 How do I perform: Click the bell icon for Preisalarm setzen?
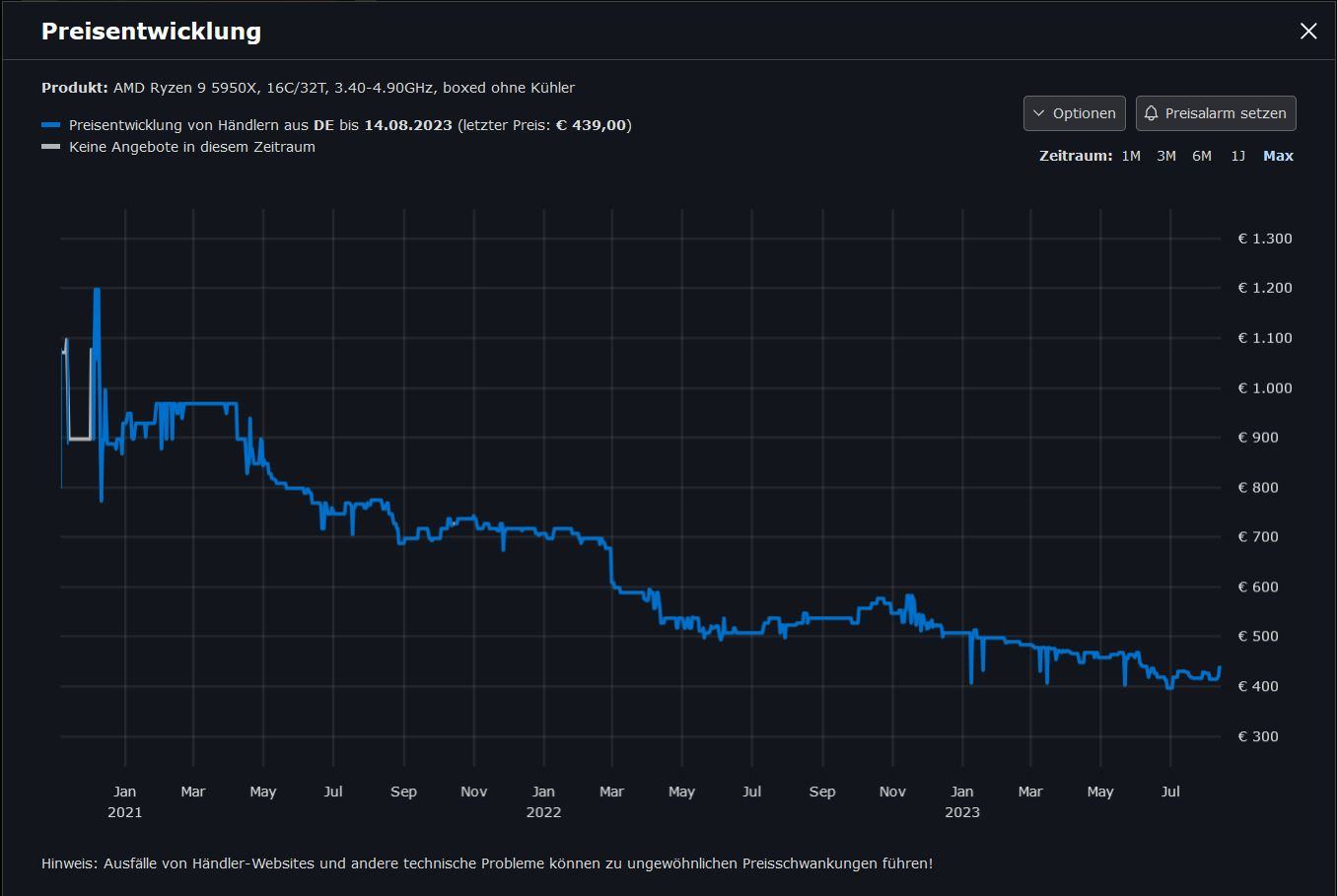pyautogui.click(x=1151, y=113)
